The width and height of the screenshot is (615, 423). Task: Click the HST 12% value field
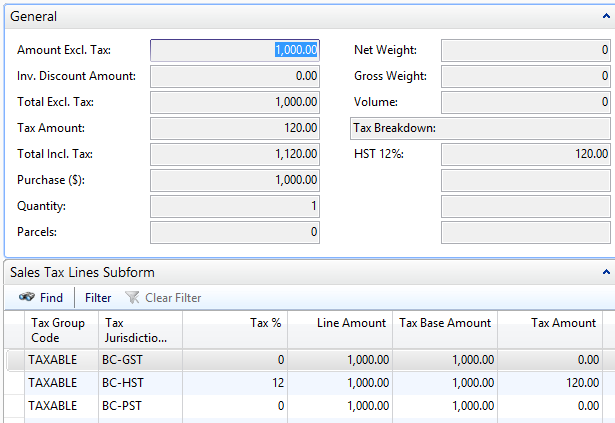(x=526, y=154)
